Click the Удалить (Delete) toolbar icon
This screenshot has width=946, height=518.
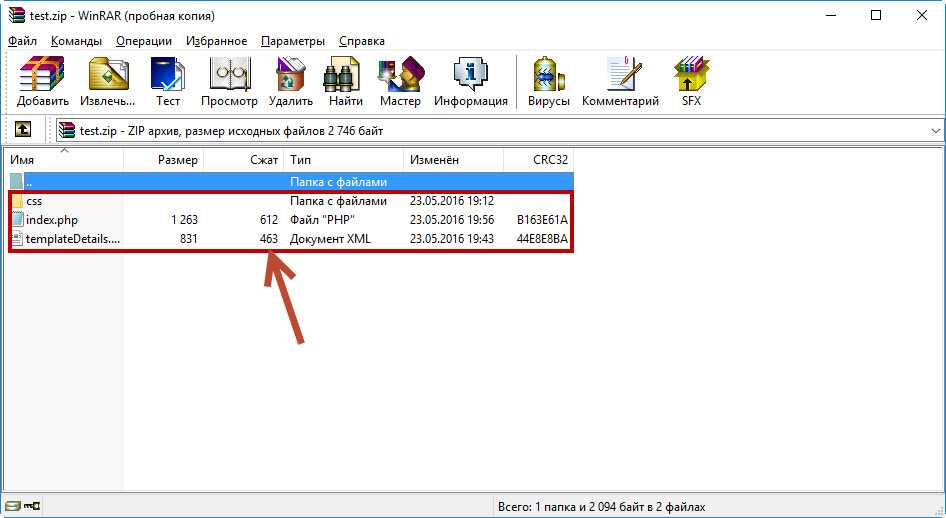point(290,81)
